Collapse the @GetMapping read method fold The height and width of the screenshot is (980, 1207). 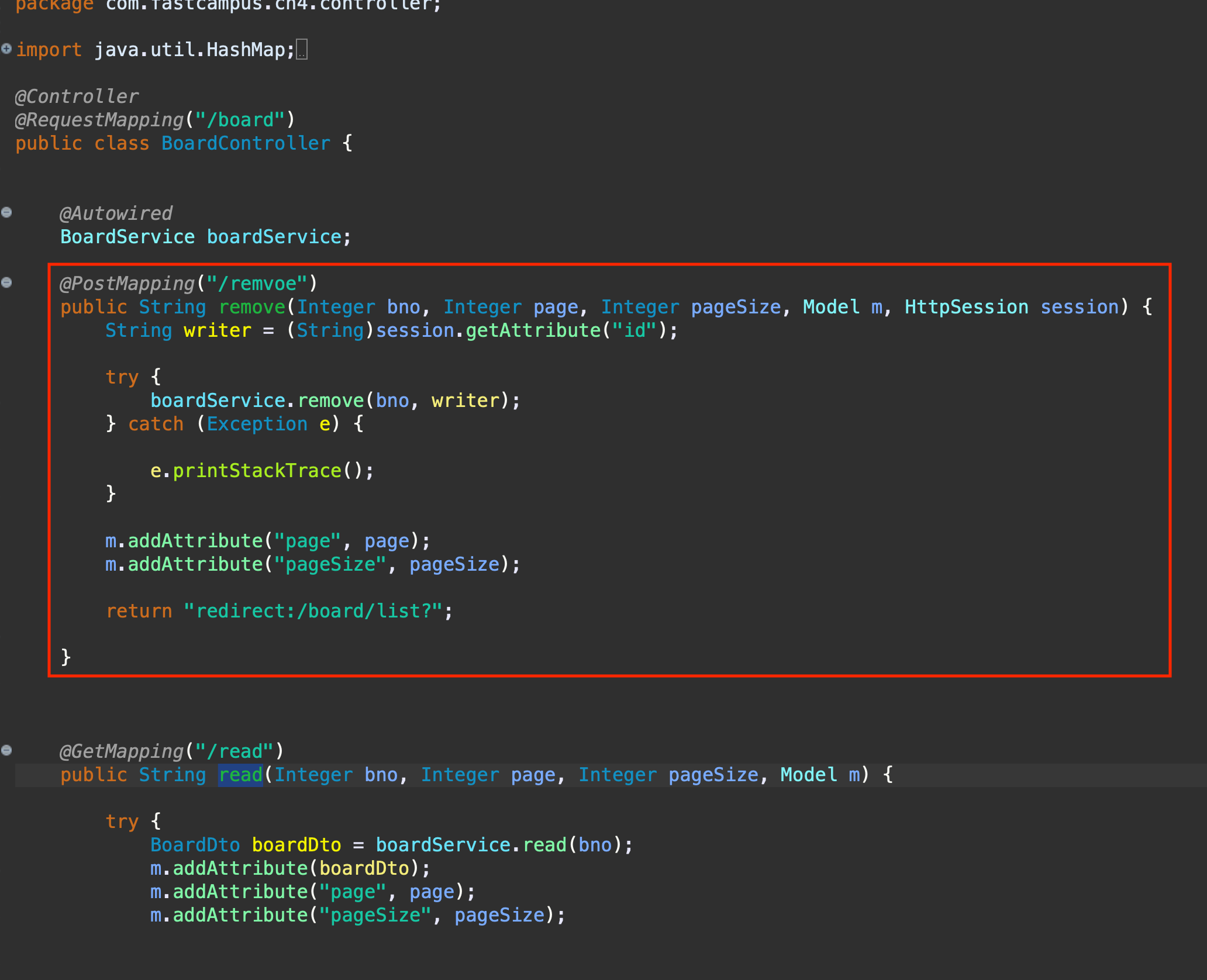(6, 750)
